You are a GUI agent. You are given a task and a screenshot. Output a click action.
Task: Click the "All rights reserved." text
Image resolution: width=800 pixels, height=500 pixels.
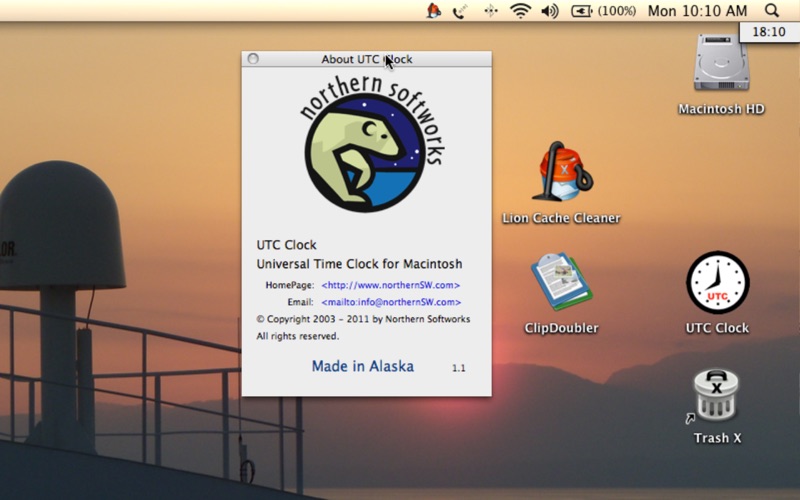[x=297, y=336]
